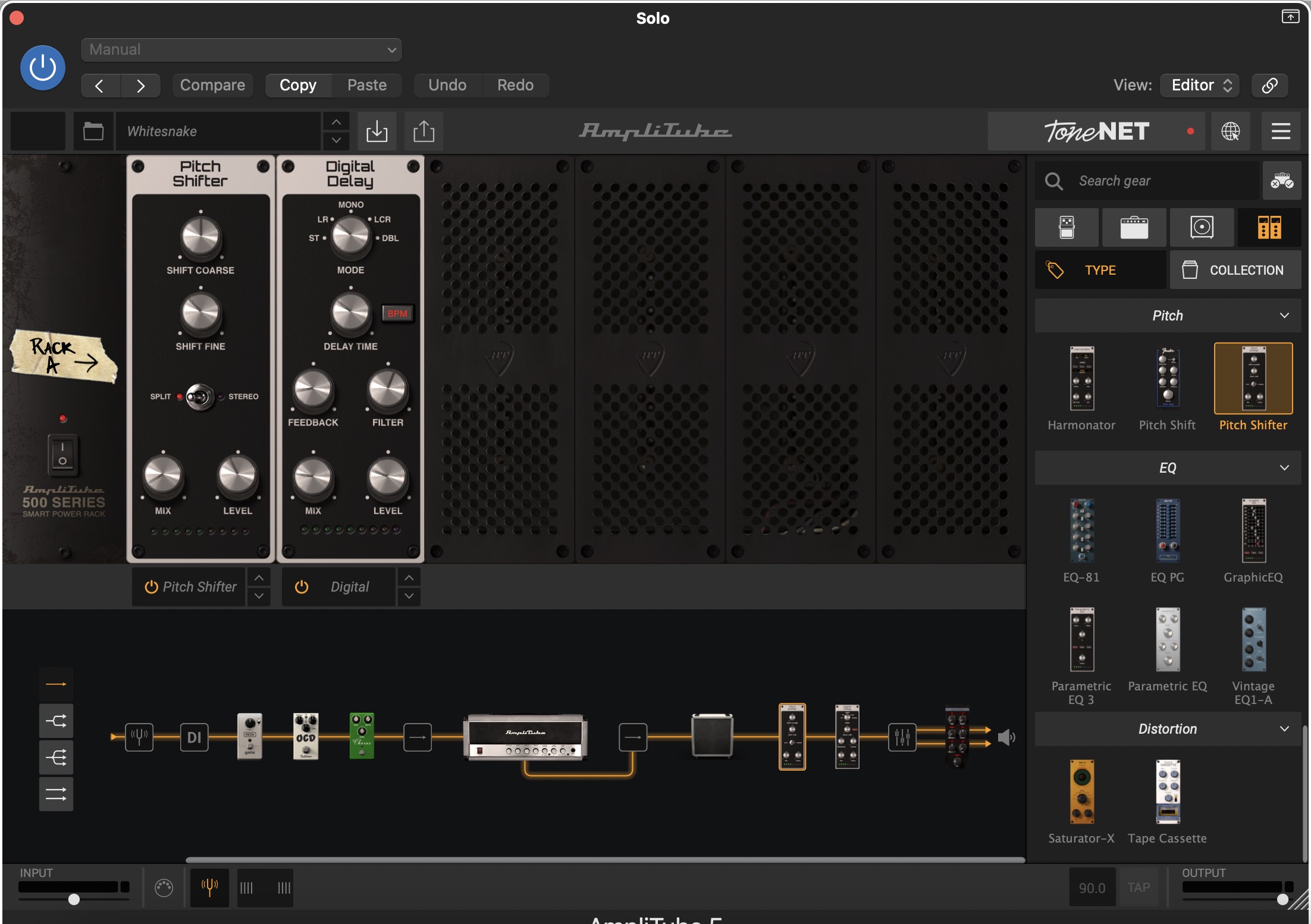
Task: Select the cabinet block in signal chain
Action: click(x=712, y=736)
